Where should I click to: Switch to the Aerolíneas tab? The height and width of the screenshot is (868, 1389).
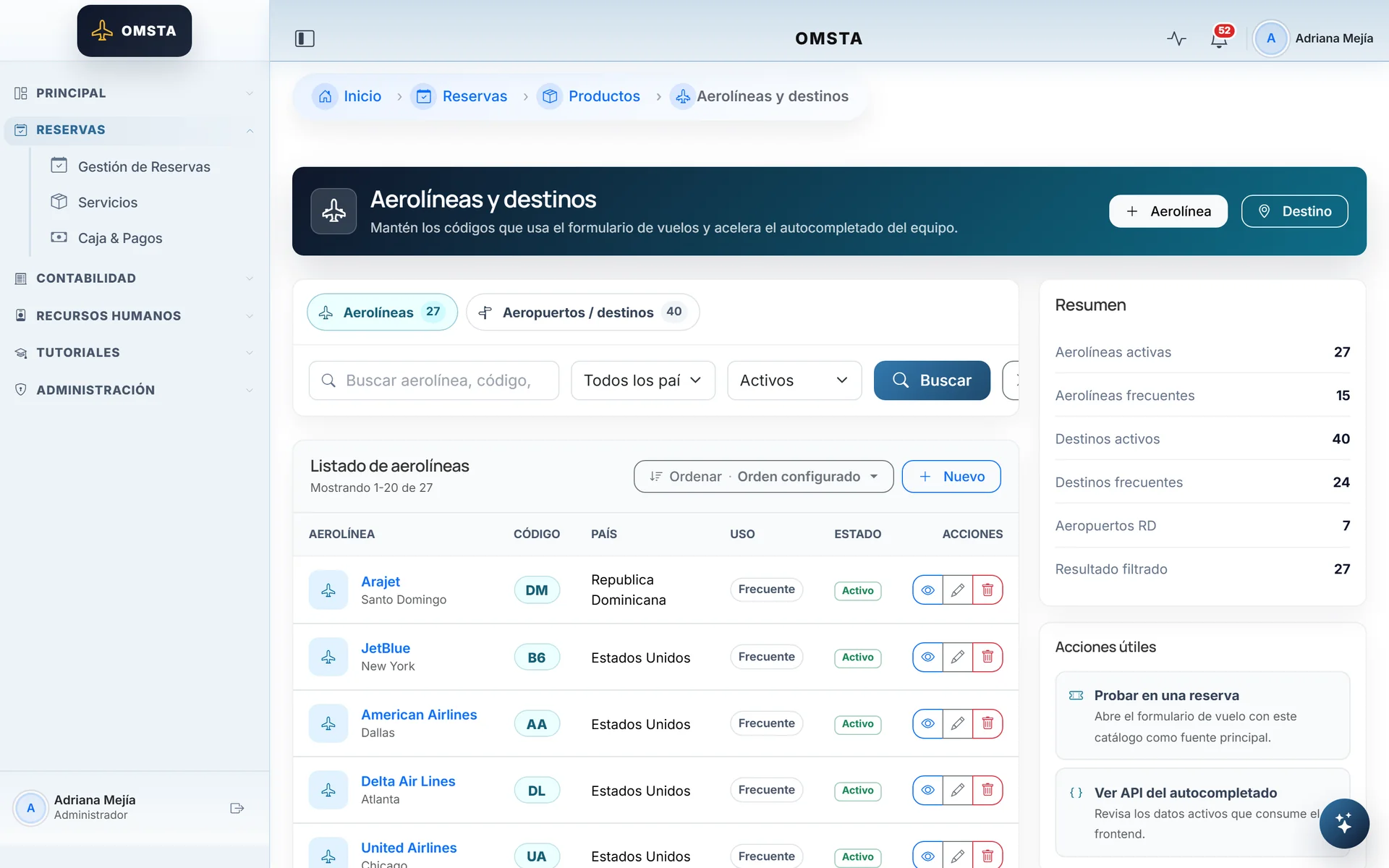382,312
